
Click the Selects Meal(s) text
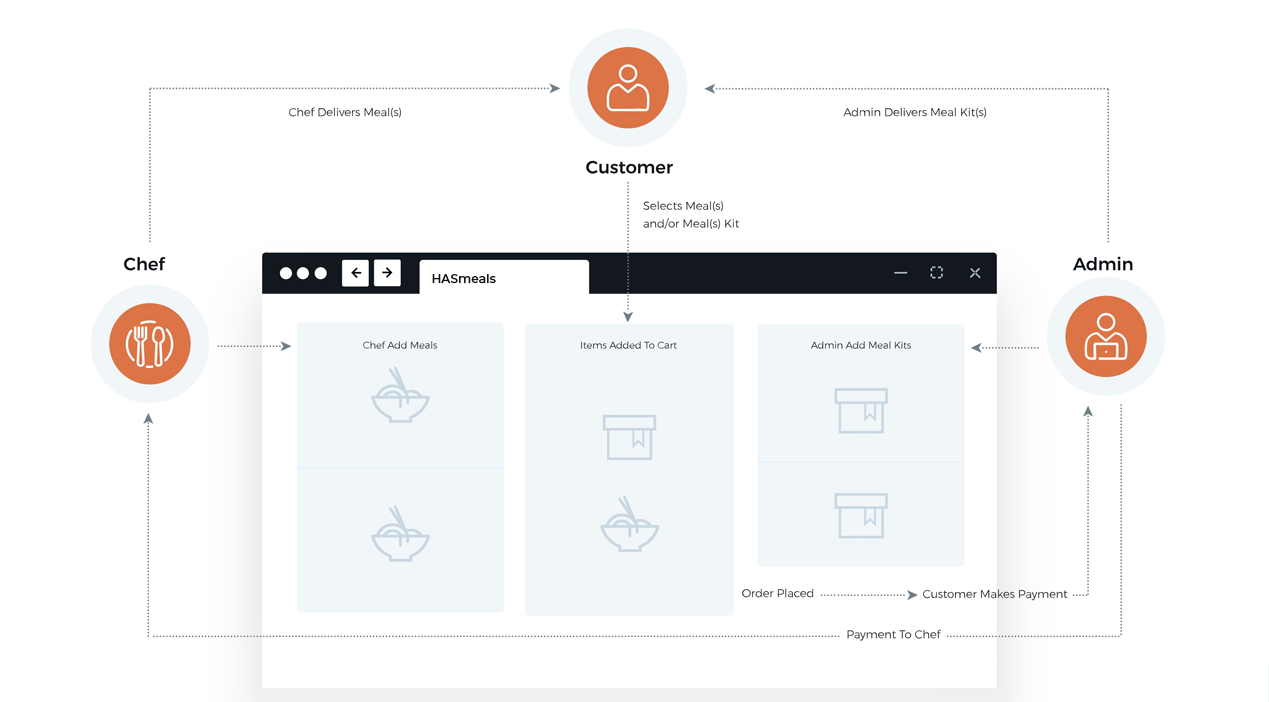point(683,206)
